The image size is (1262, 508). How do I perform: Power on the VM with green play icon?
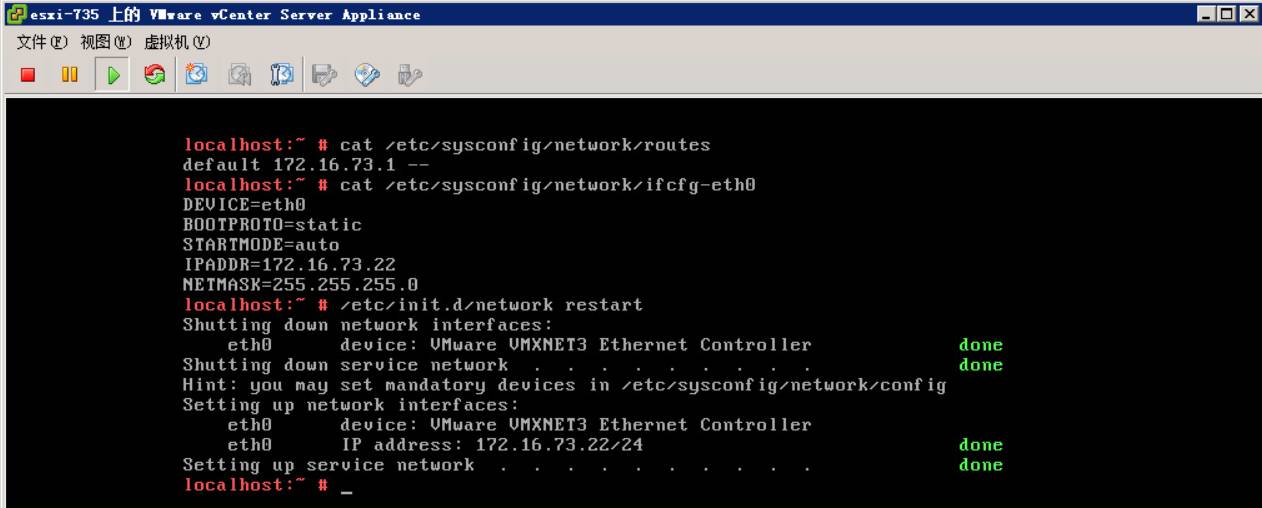click(113, 75)
